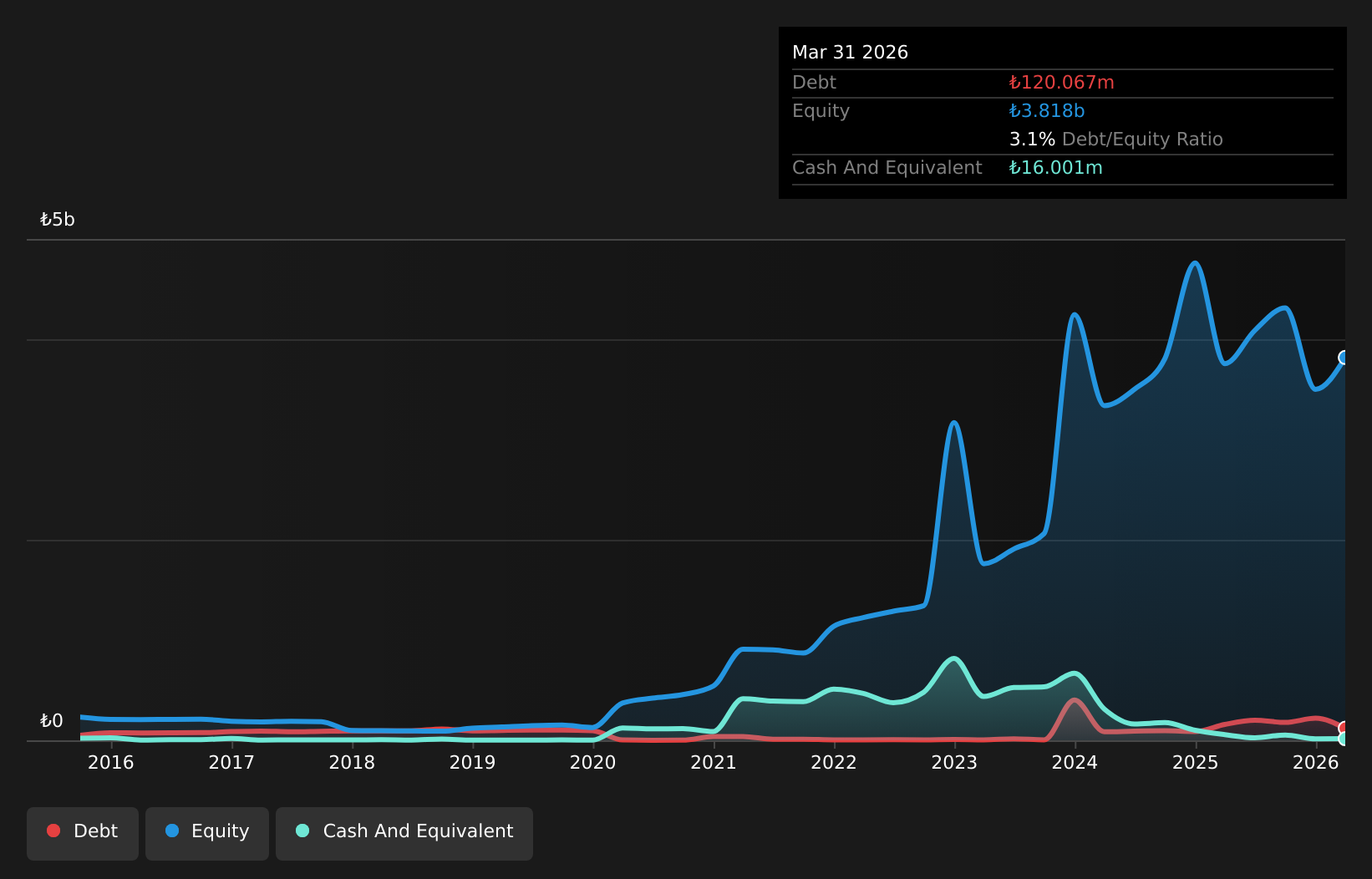Screen dimensions: 1372x879
Task: Click the 2023 x-axis label
Action: (954, 762)
